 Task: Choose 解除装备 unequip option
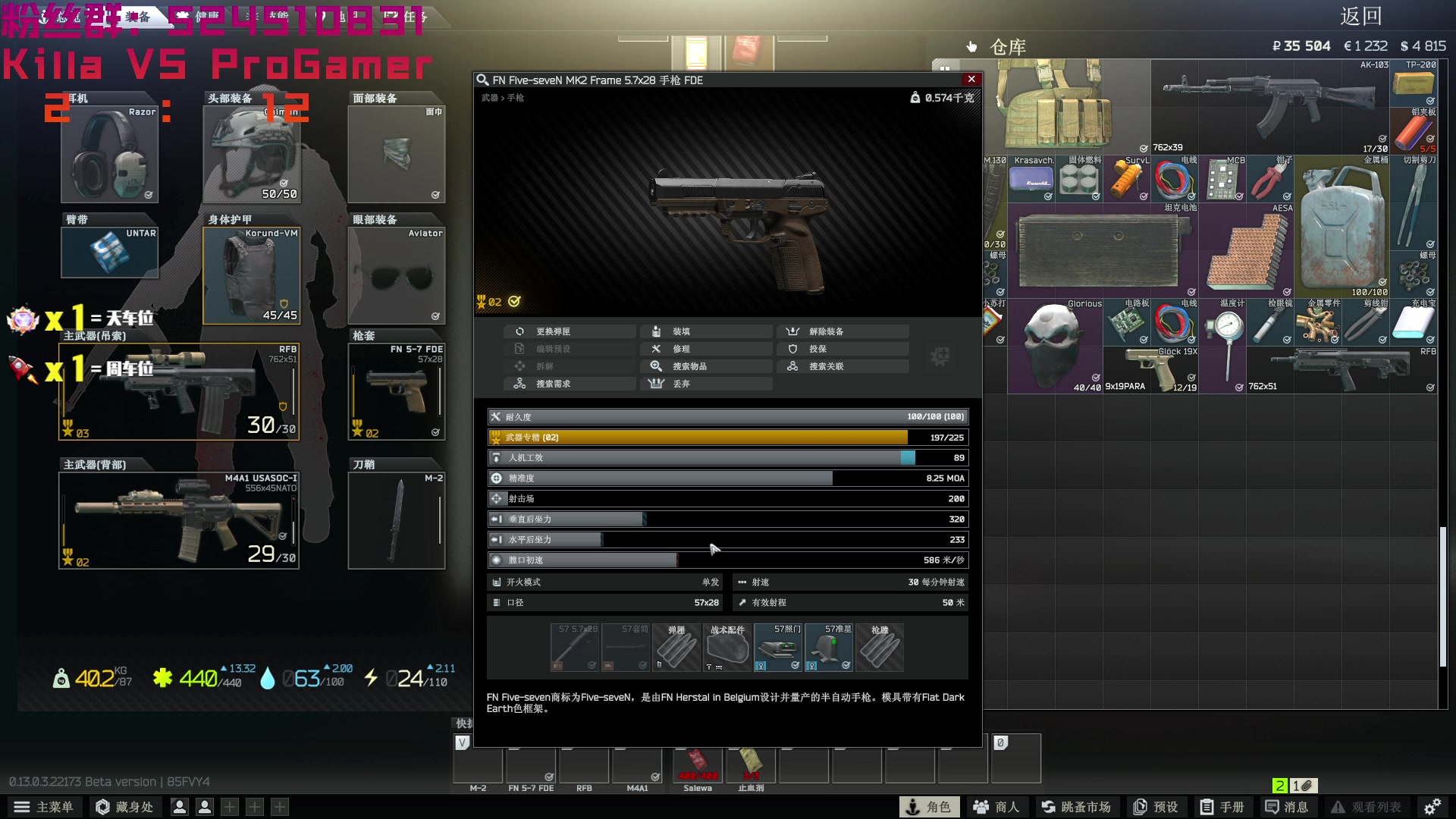(843, 331)
